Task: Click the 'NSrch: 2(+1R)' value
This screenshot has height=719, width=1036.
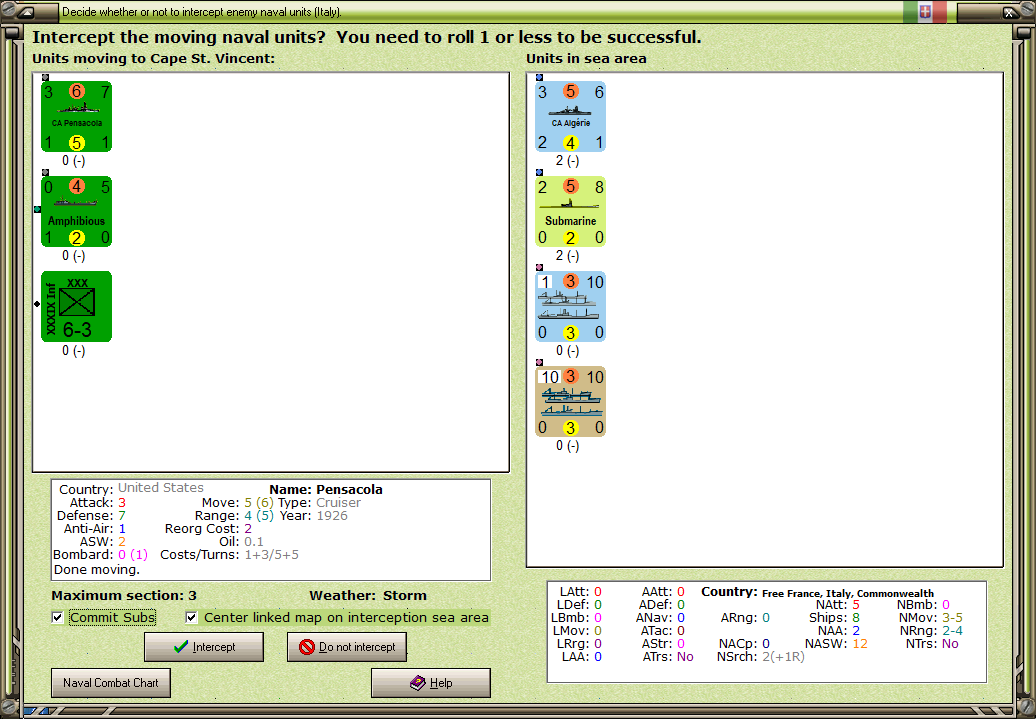Action: pyautogui.click(x=760, y=657)
